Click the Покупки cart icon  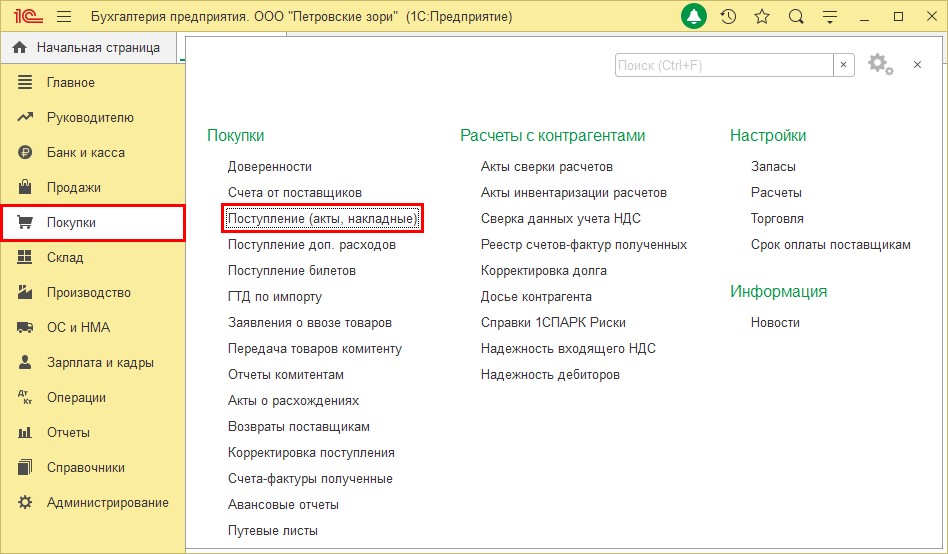tap(25, 222)
